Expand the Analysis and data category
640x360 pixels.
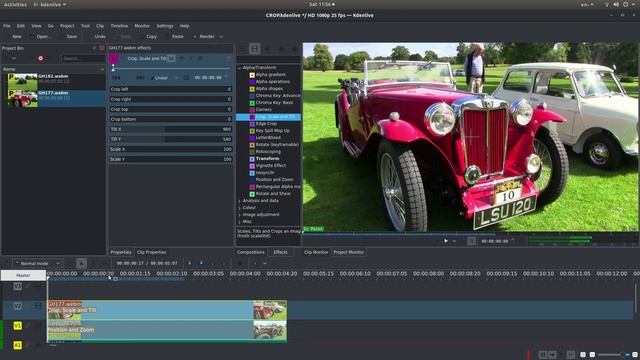239,201
